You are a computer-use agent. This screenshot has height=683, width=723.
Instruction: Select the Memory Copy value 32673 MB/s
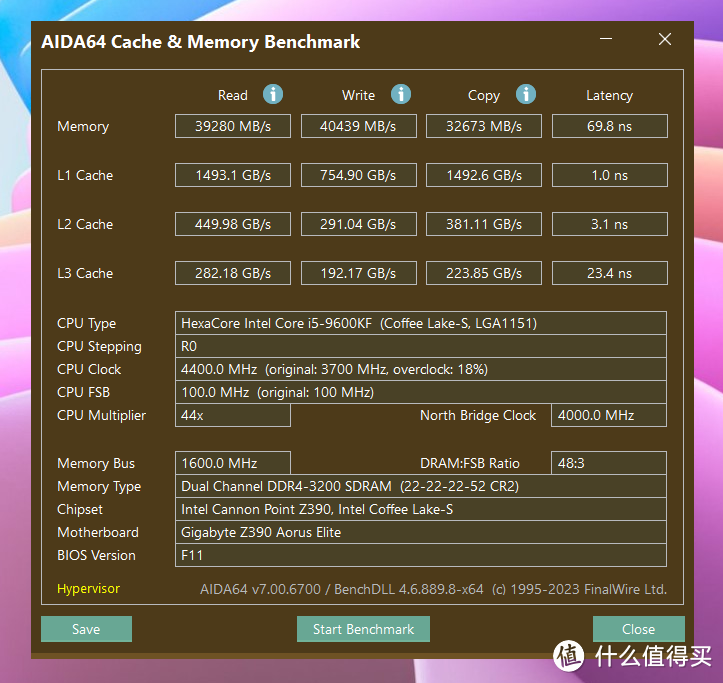click(x=484, y=126)
